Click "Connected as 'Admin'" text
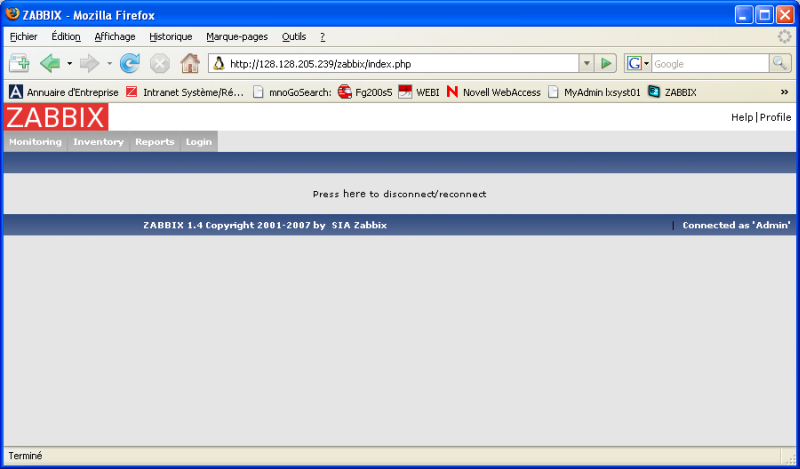Screen dimensions: 800x469 pos(737,225)
